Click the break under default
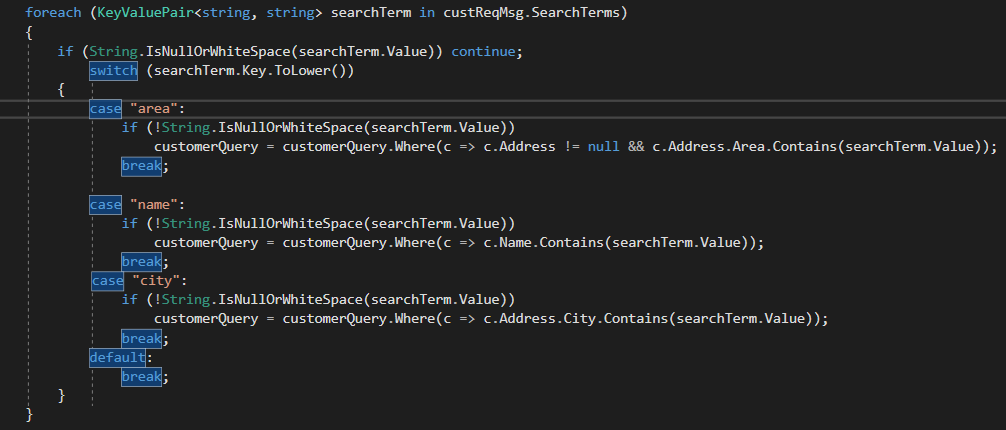 [141, 377]
